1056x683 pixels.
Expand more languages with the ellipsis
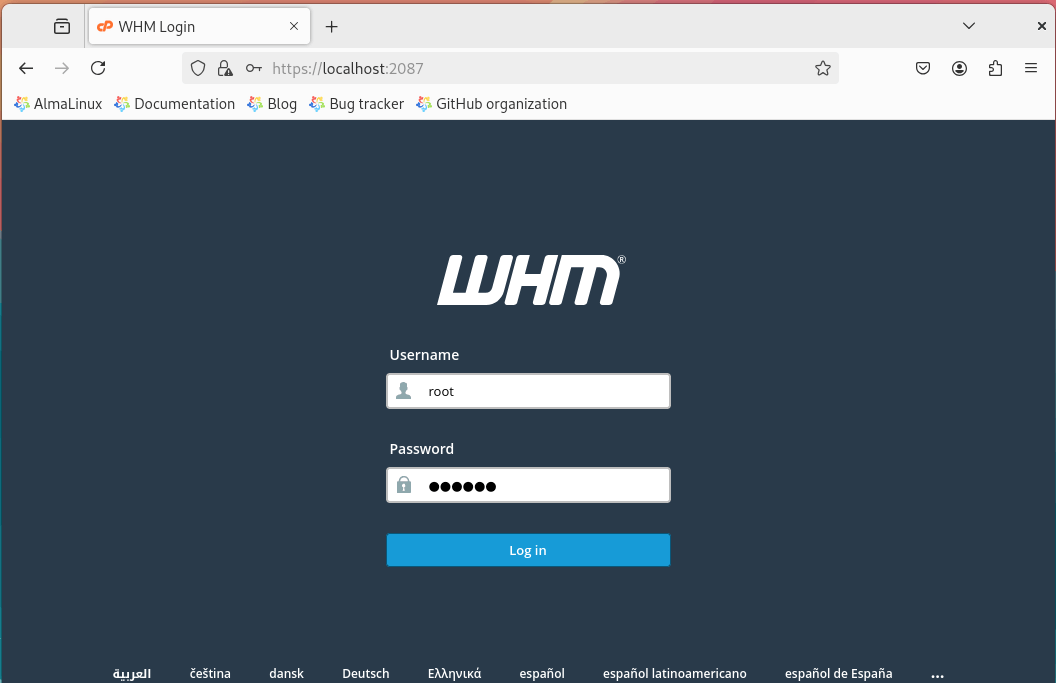pyautogui.click(x=937, y=673)
